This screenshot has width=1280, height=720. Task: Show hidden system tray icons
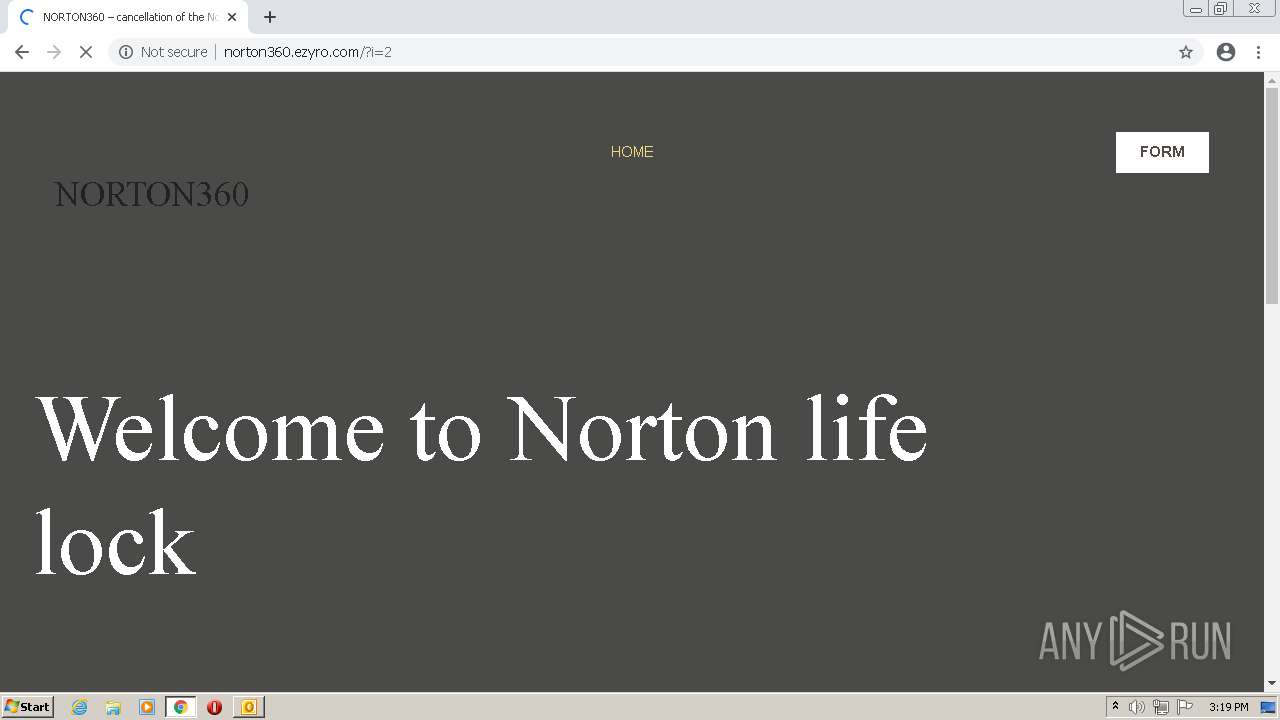tap(1115, 707)
